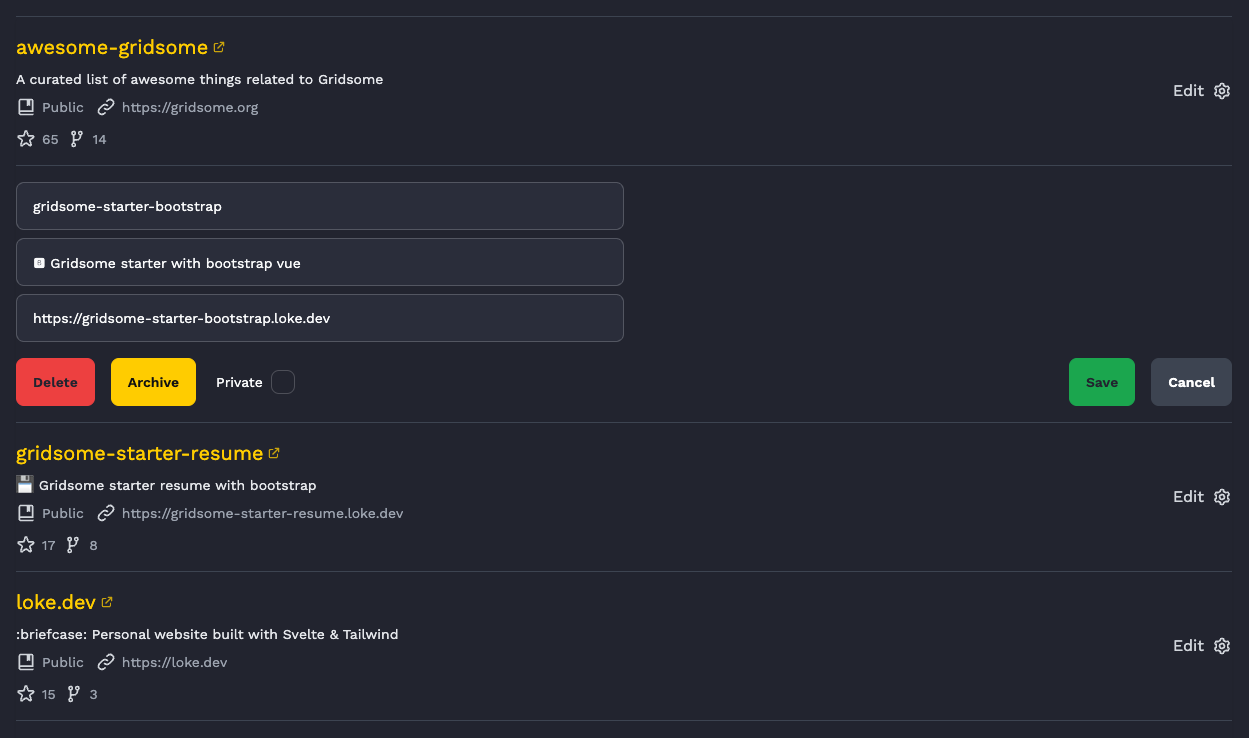The image size is (1249, 738).
Task: Focus the description field Gridsome starter with bootstrap vue
Action: point(320,262)
